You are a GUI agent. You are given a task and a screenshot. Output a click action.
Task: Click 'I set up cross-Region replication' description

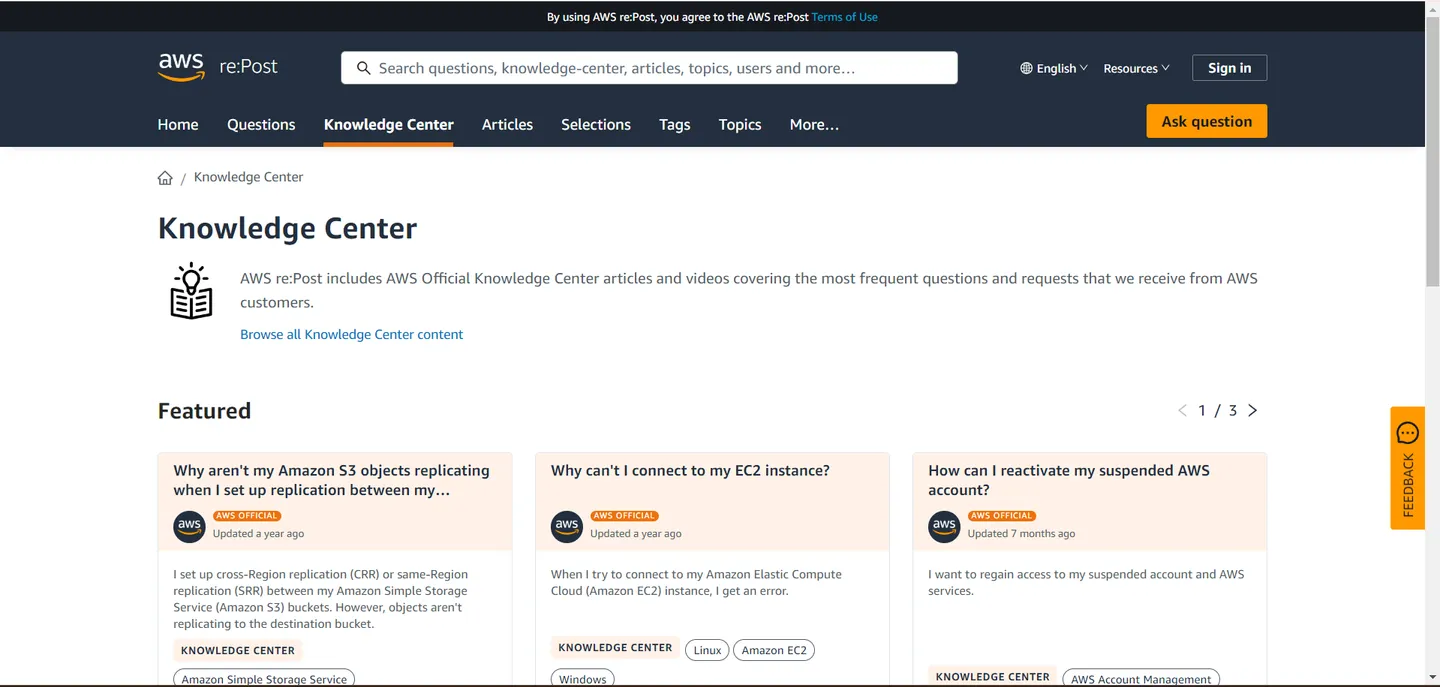[320, 599]
